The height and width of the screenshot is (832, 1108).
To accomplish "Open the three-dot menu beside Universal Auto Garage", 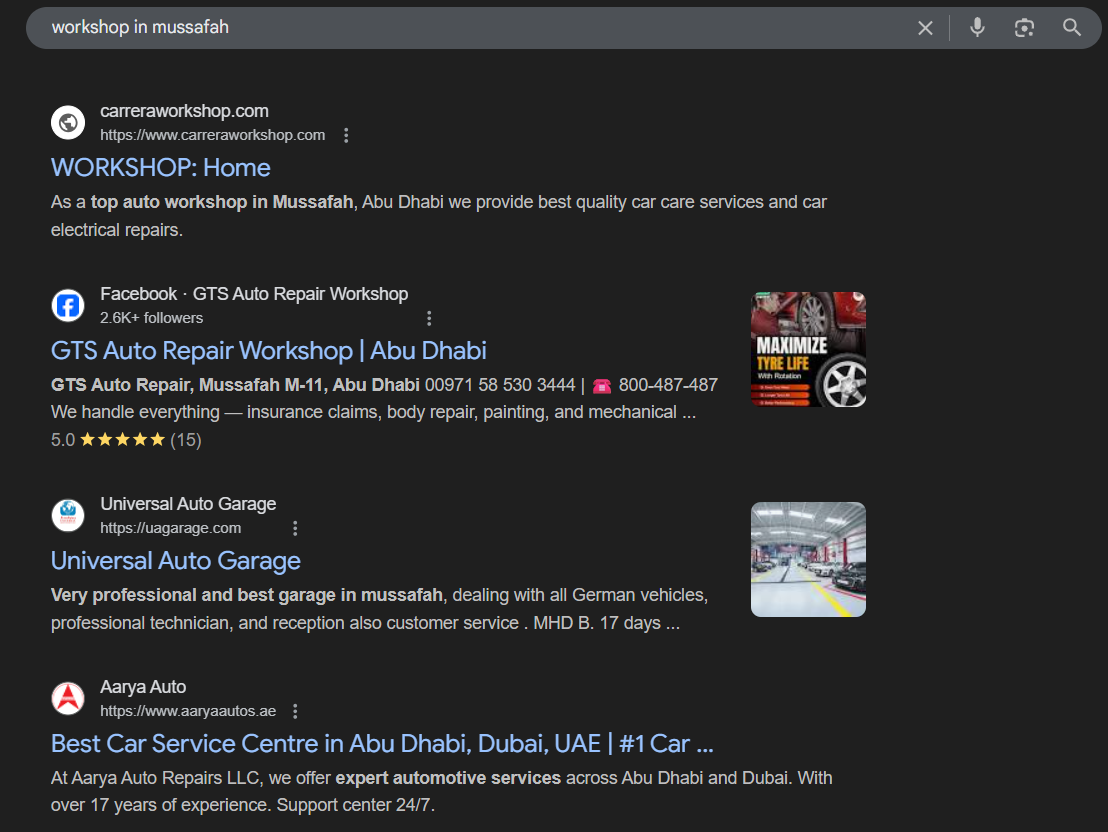I will [x=295, y=527].
